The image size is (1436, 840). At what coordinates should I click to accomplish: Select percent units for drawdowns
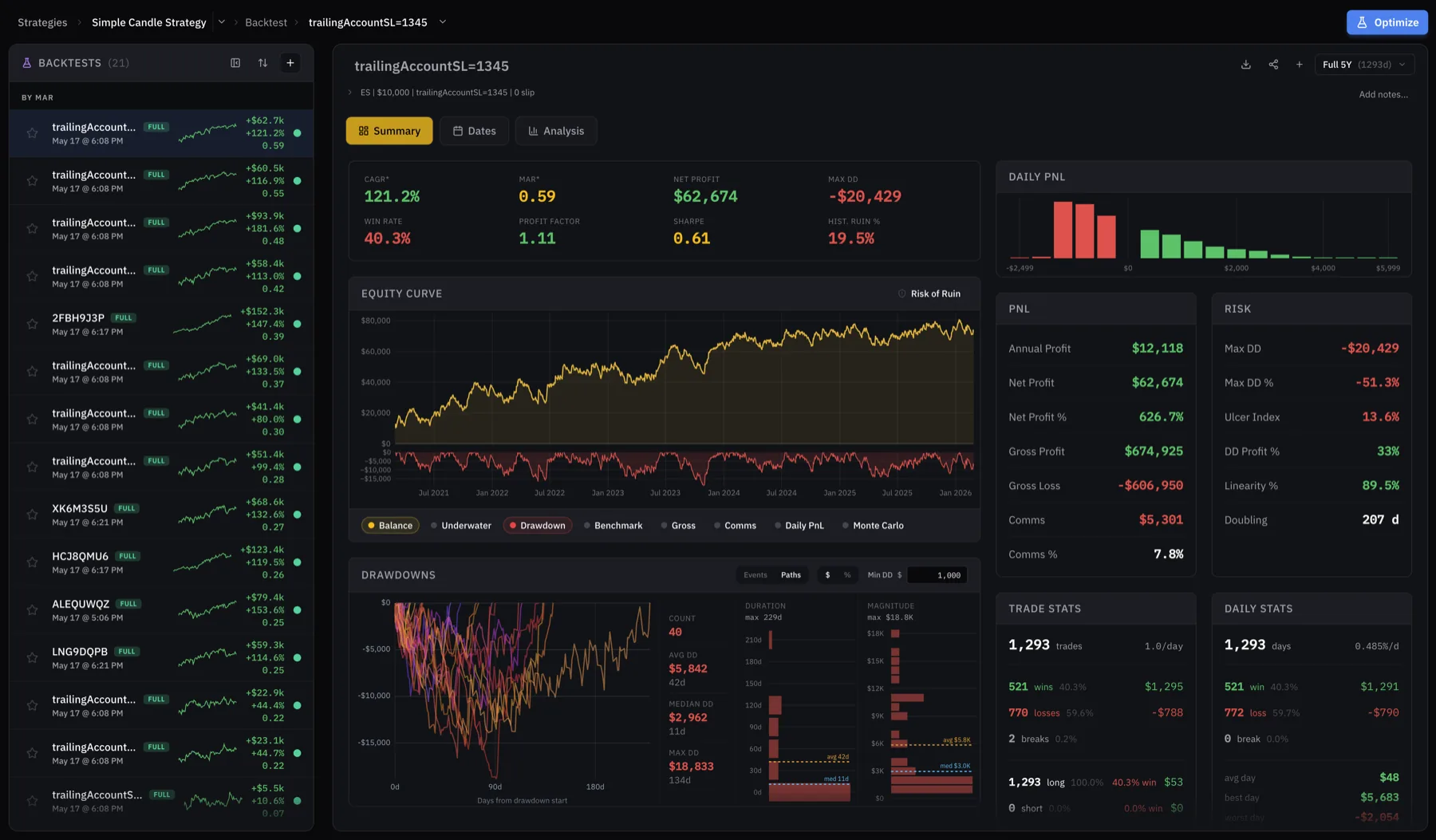click(847, 575)
